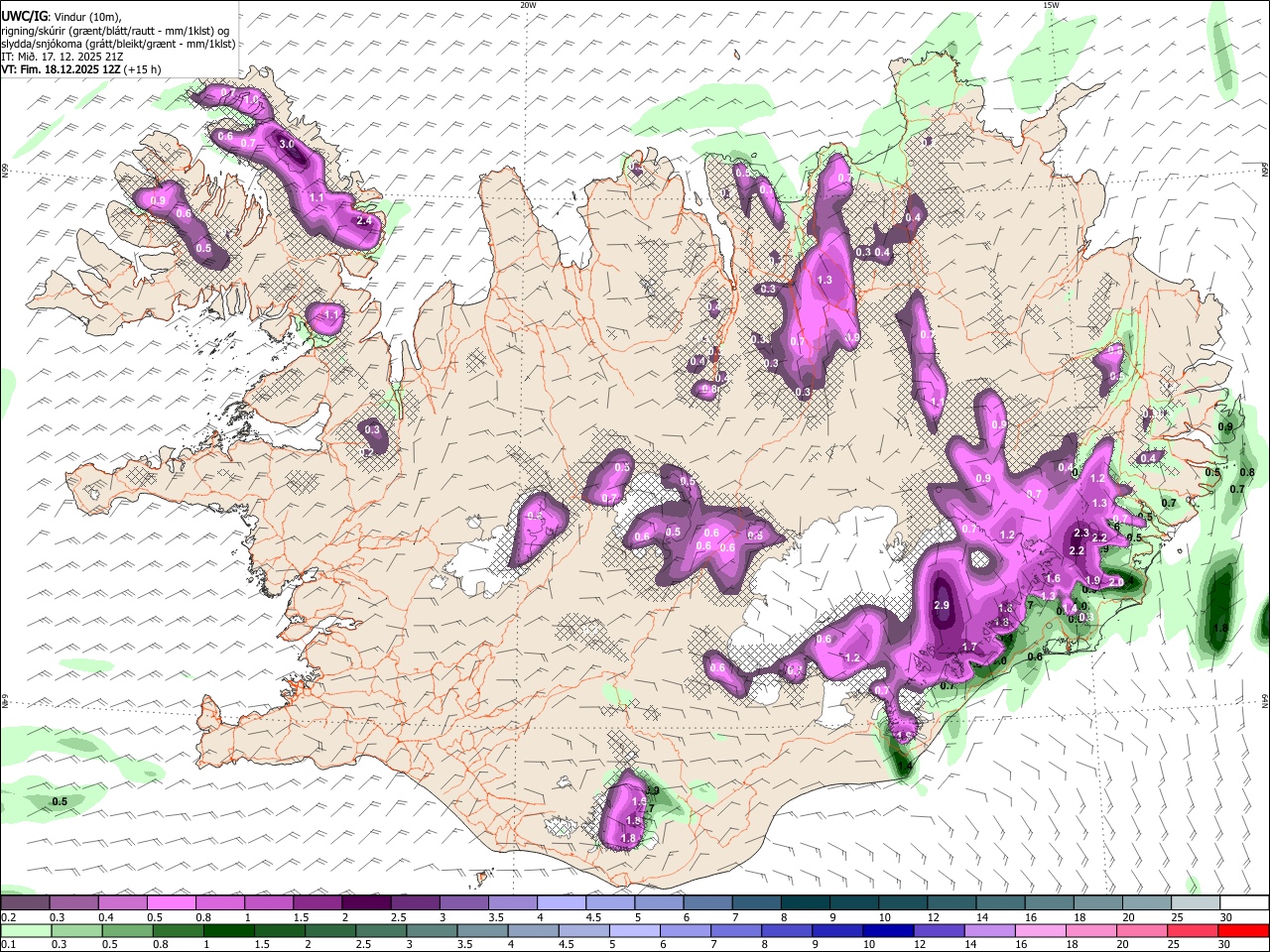The height and width of the screenshot is (952, 1270).
Task: Select upper legend swatch labeled 2.5
Action: point(415,902)
